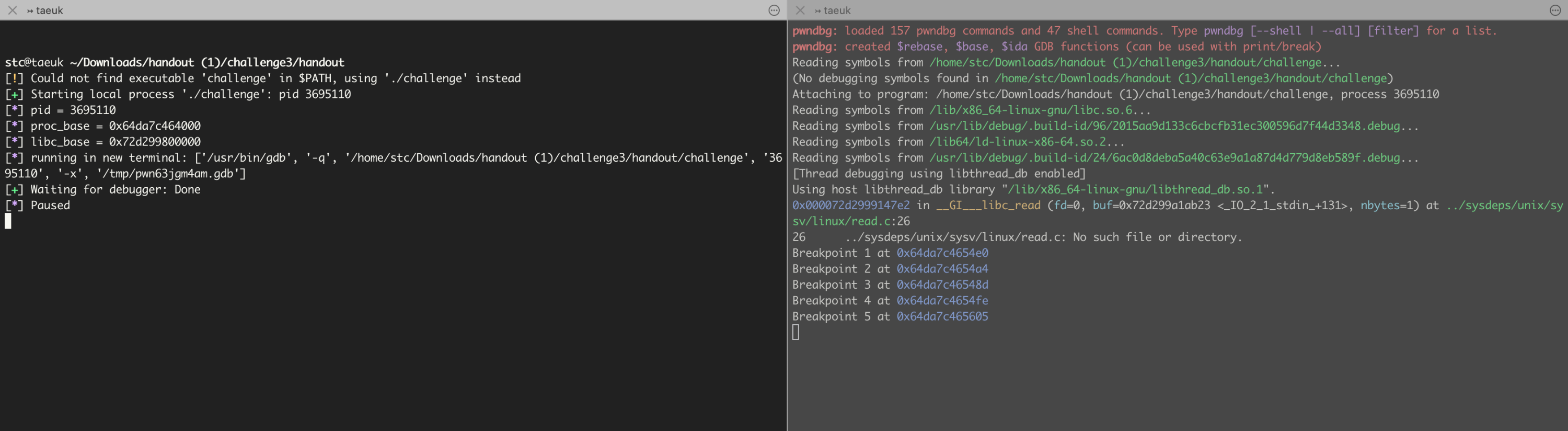Image resolution: width=1568 pixels, height=431 pixels.
Task: Select the left pane title 'taeuk'
Action: point(49,10)
